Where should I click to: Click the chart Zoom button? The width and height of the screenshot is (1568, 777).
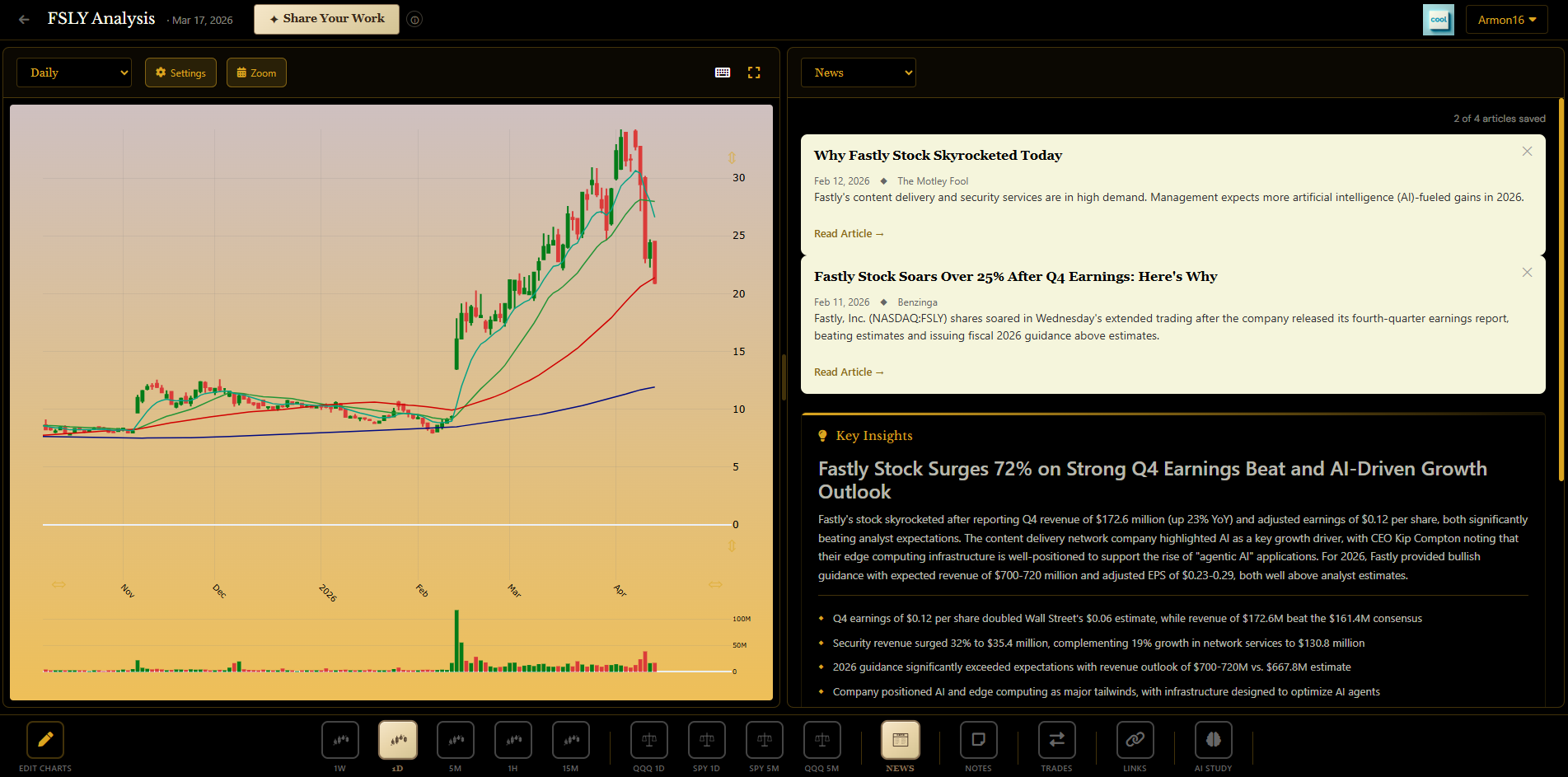click(x=256, y=73)
